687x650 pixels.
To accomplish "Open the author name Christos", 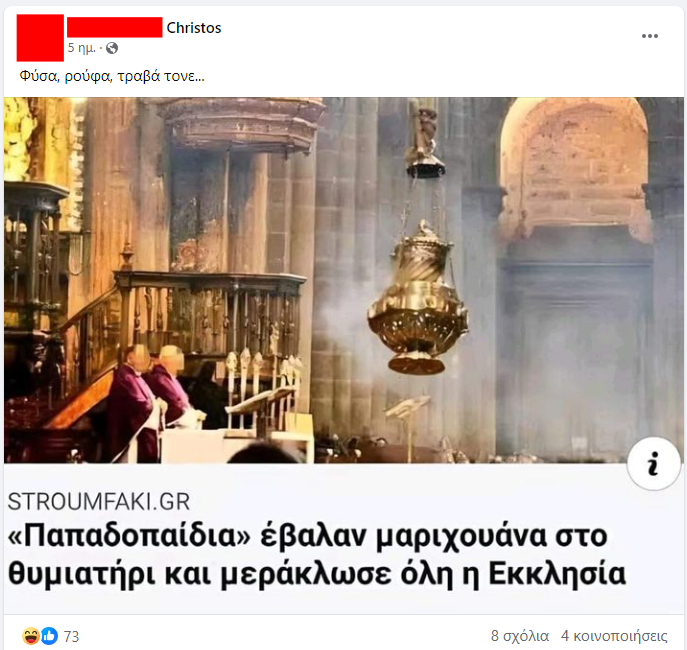I will [x=194, y=28].
